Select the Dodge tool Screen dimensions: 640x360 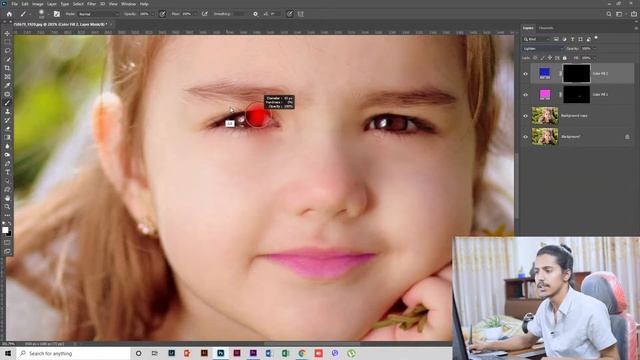[x=7, y=155]
